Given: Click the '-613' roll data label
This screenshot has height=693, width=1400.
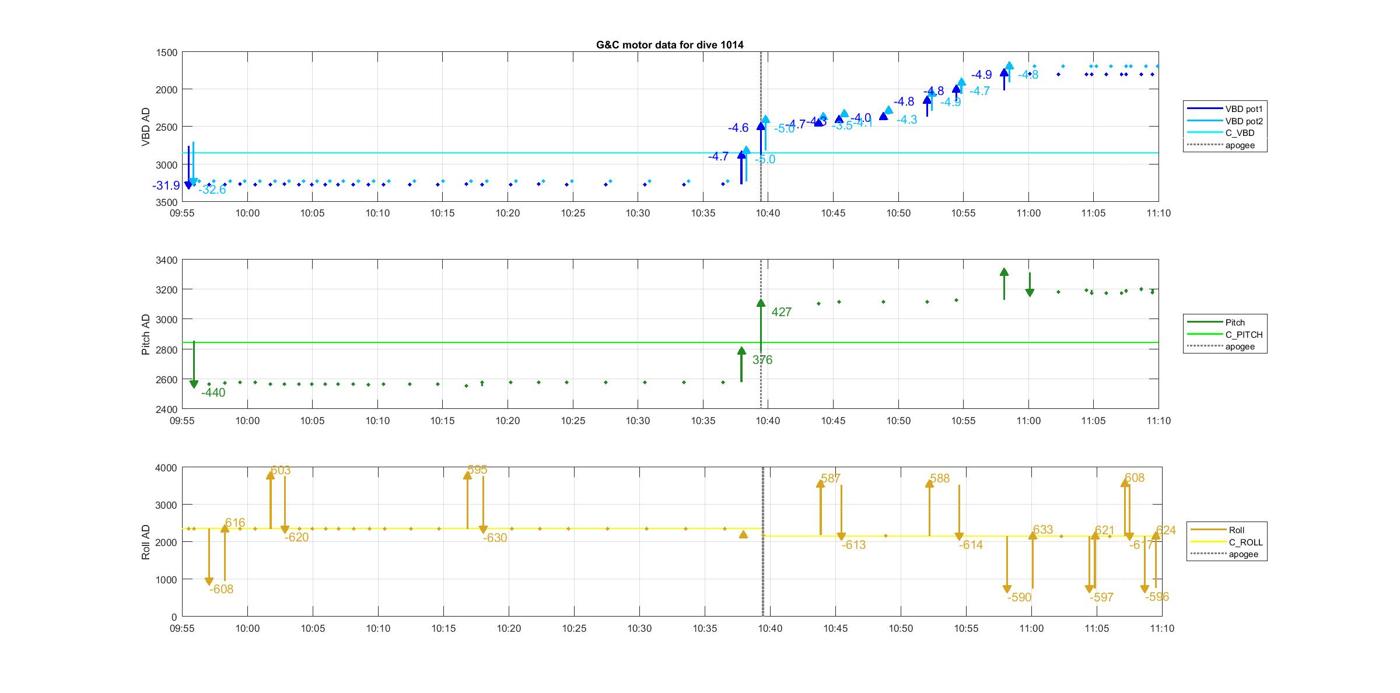Looking at the screenshot, I should pyautogui.click(x=854, y=545).
